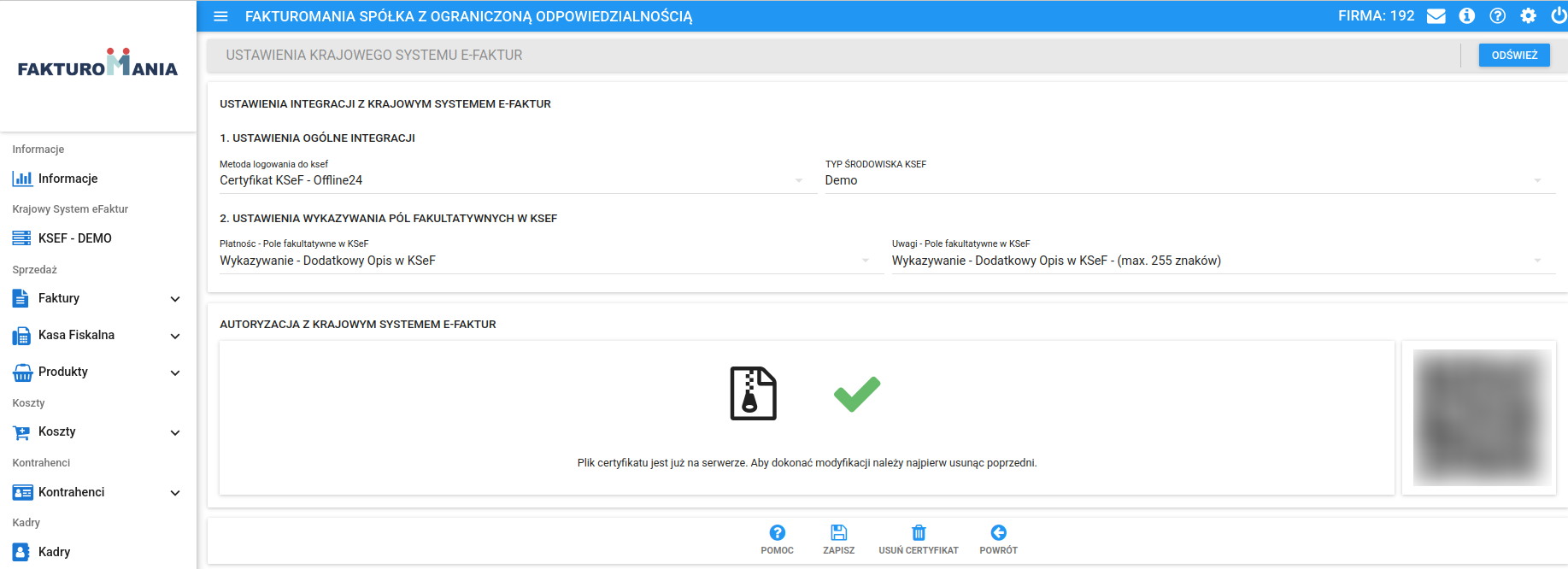Click USTAWIENIA KRAJOWEGO SYSTEMU E-FAKTUR title
This screenshot has height=569, width=1568.
[x=374, y=55]
